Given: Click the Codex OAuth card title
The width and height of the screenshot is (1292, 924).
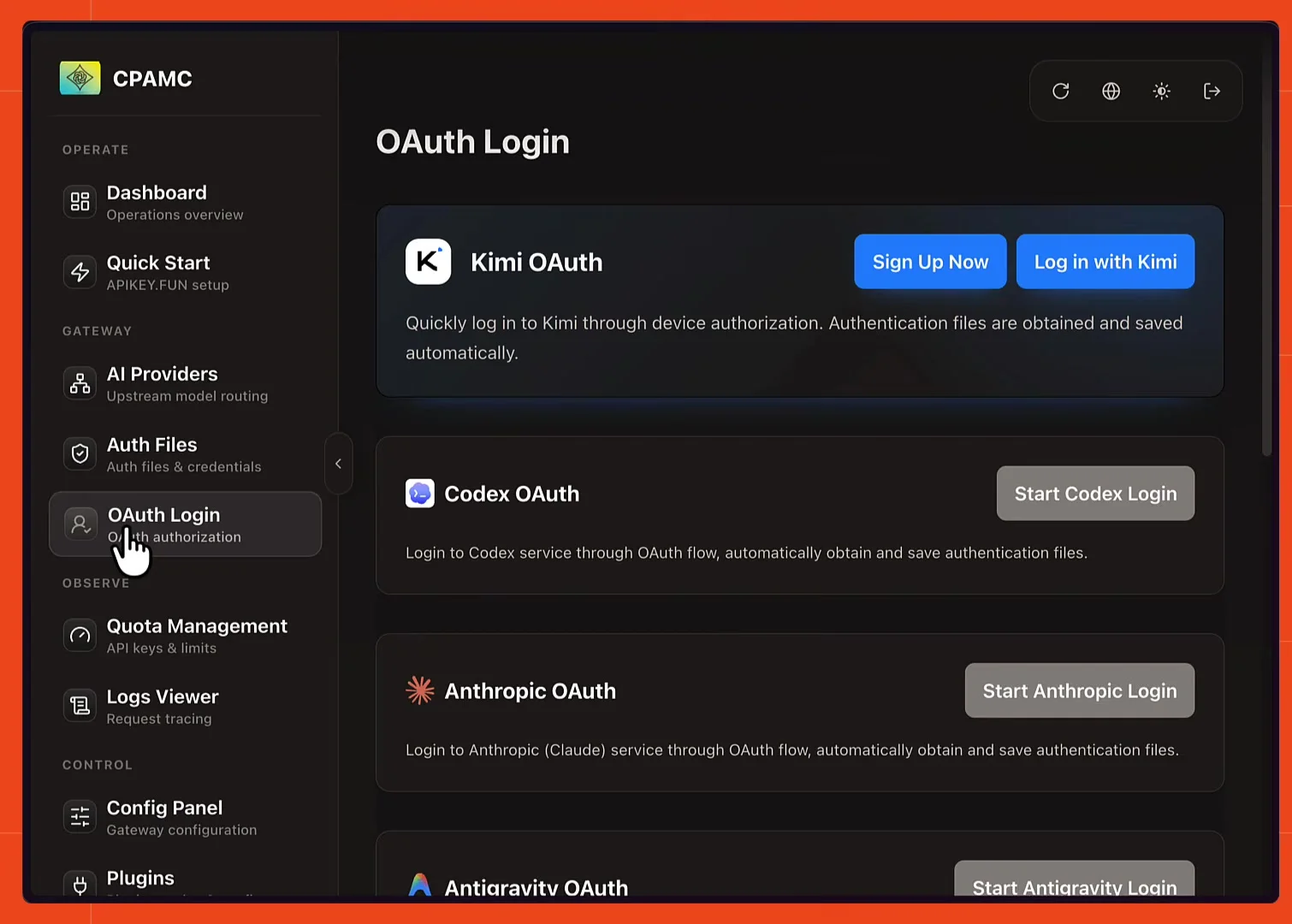Looking at the screenshot, I should pyautogui.click(x=512, y=494).
